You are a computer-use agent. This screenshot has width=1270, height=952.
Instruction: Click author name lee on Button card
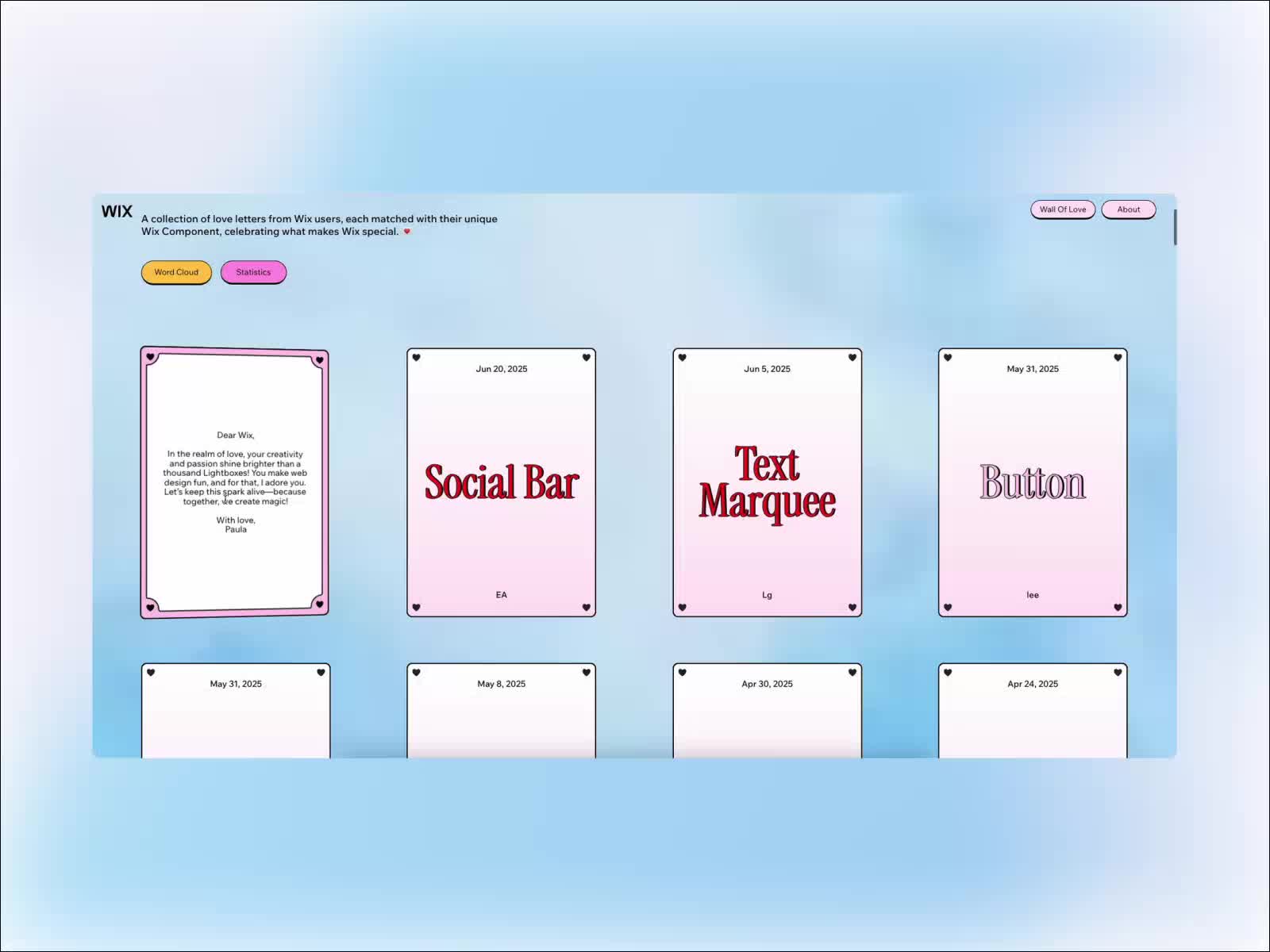point(1033,595)
